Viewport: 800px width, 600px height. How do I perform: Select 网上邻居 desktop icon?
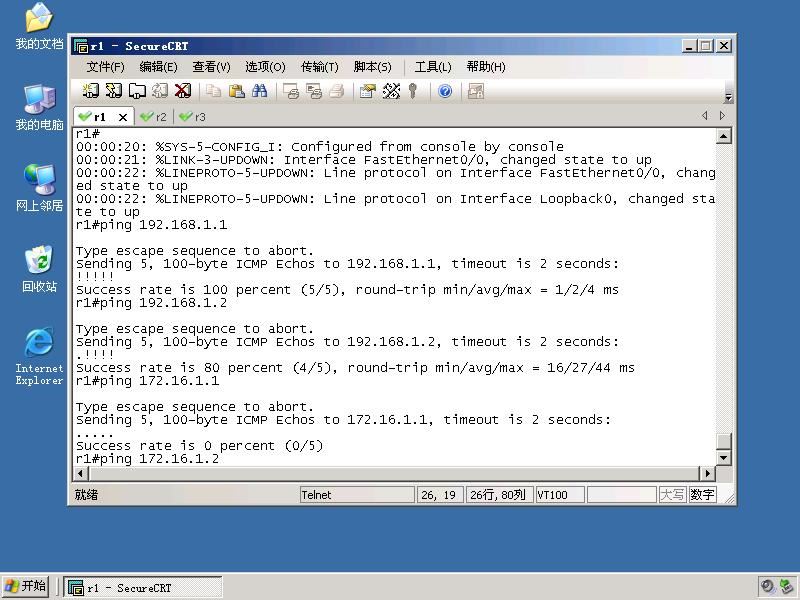39,188
